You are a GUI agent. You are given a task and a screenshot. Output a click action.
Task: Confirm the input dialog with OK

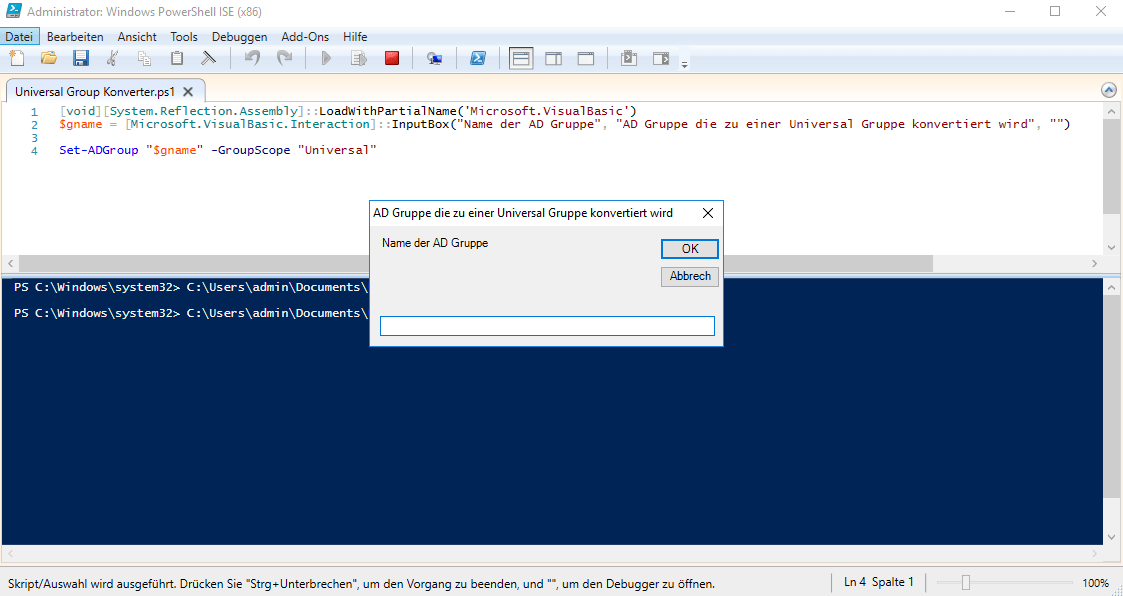point(690,249)
